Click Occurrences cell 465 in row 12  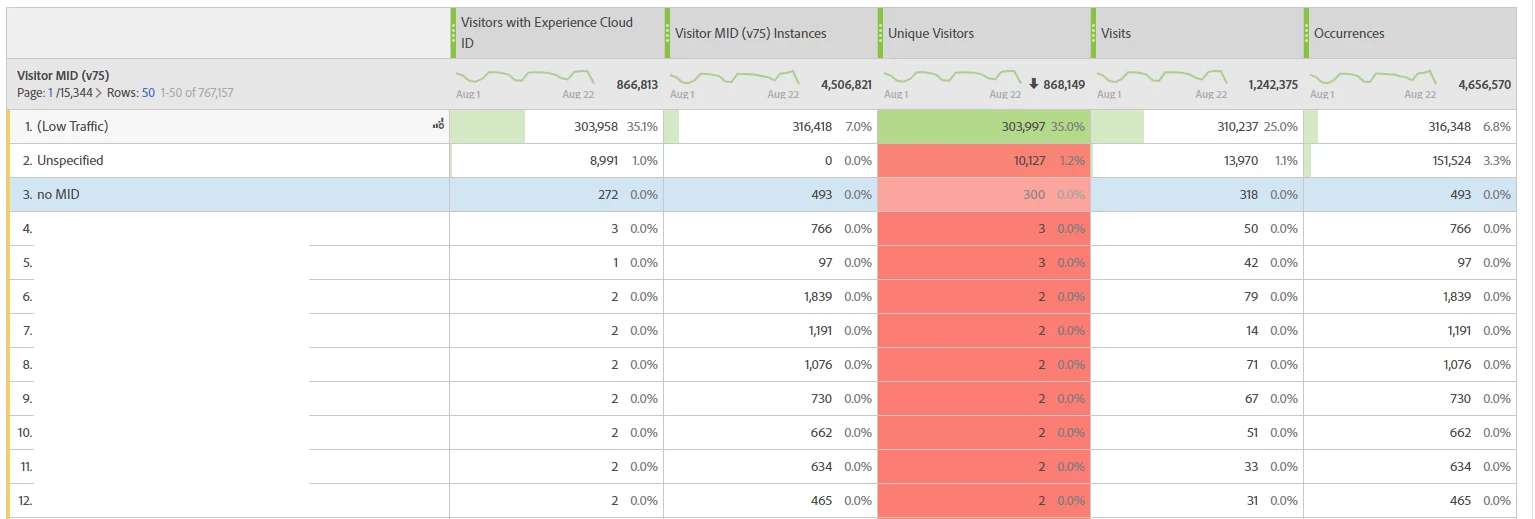click(x=1412, y=501)
